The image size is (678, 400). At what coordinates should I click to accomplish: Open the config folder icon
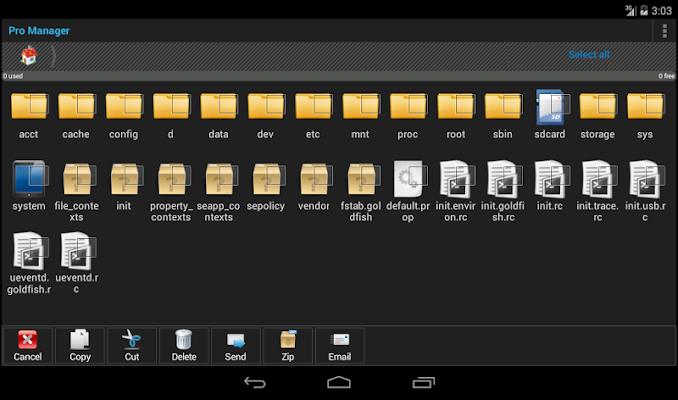pos(124,106)
